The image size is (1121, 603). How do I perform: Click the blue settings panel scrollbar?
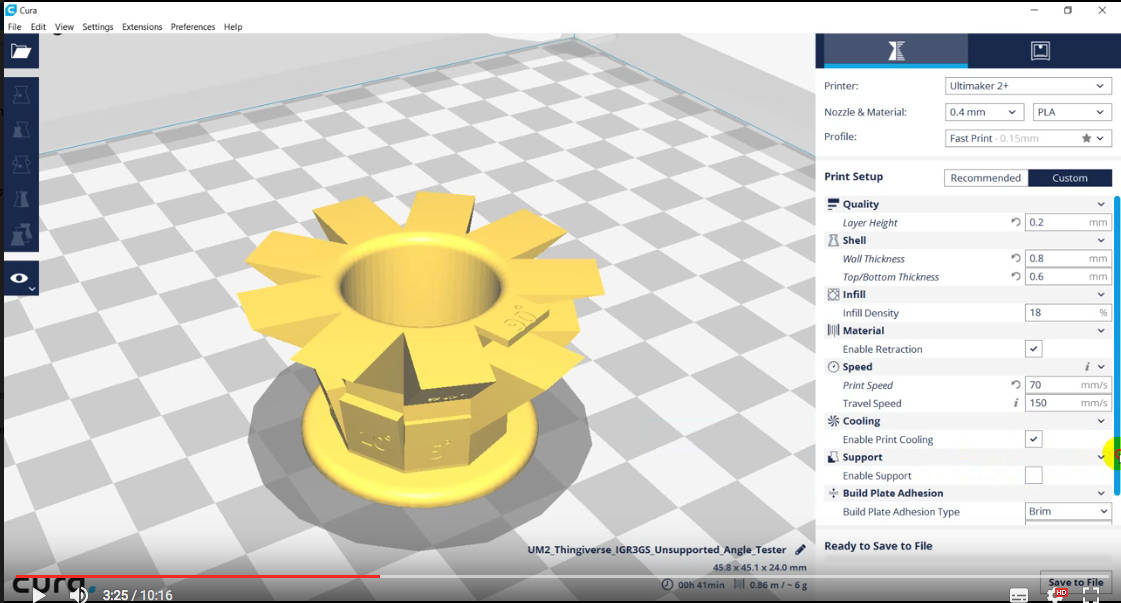(x=1117, y=345)
